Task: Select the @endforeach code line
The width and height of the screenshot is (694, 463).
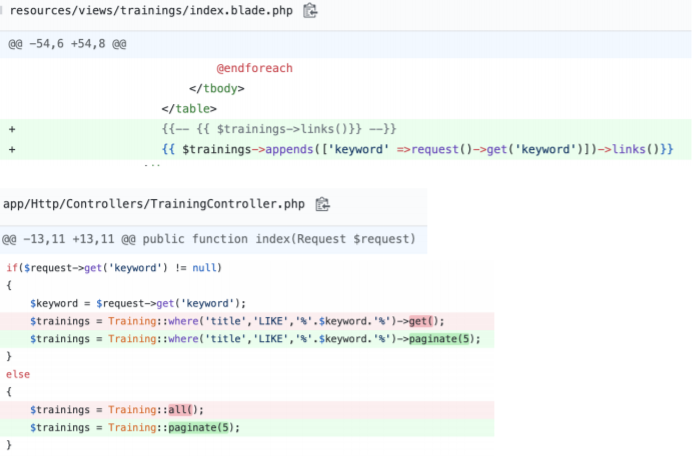Action: tap(254, 69)
